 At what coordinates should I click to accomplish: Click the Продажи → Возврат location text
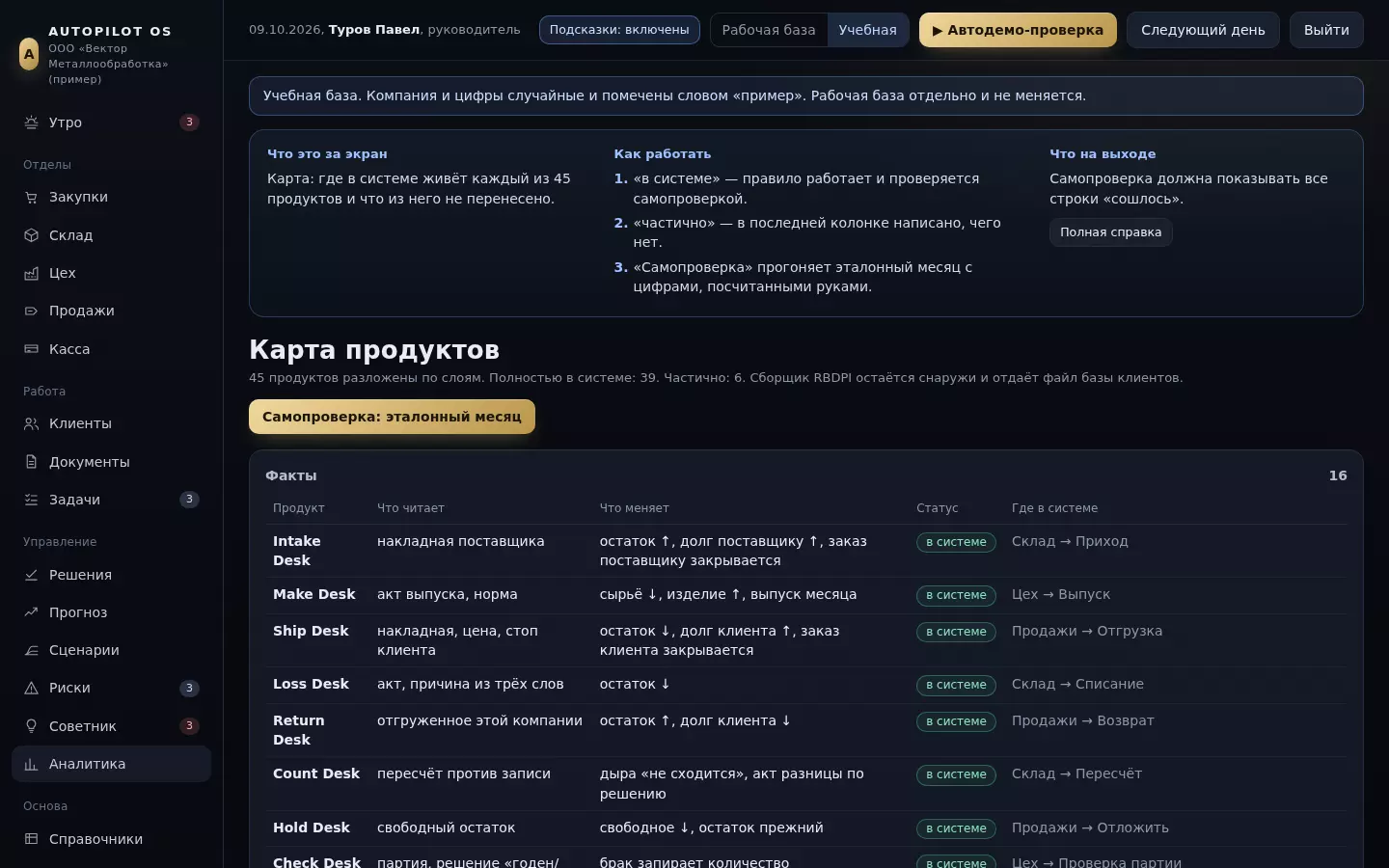tap(1082, 721)
